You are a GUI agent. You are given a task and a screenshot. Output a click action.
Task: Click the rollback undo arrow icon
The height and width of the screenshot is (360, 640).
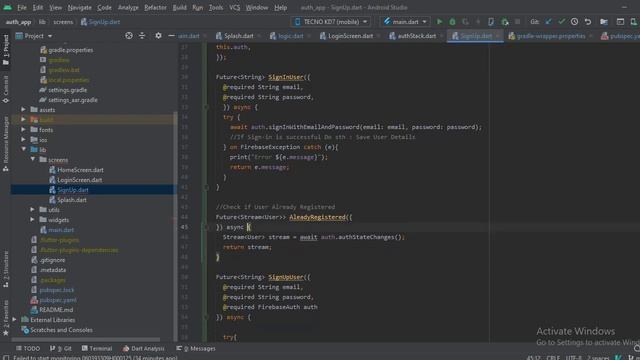[x=588, y=22]
